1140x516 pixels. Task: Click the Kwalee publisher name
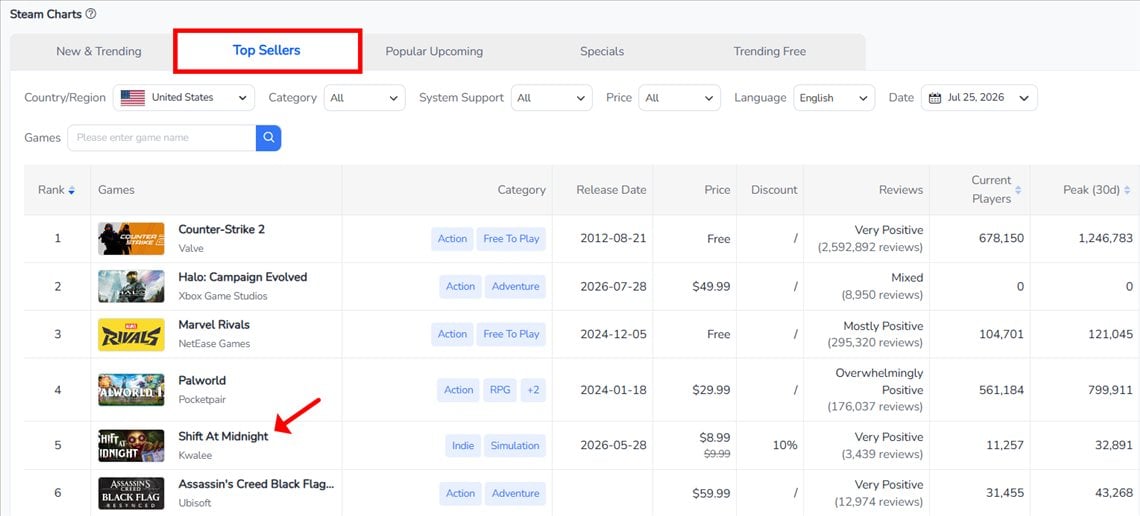pyautogui.click(x=195, y=455)
